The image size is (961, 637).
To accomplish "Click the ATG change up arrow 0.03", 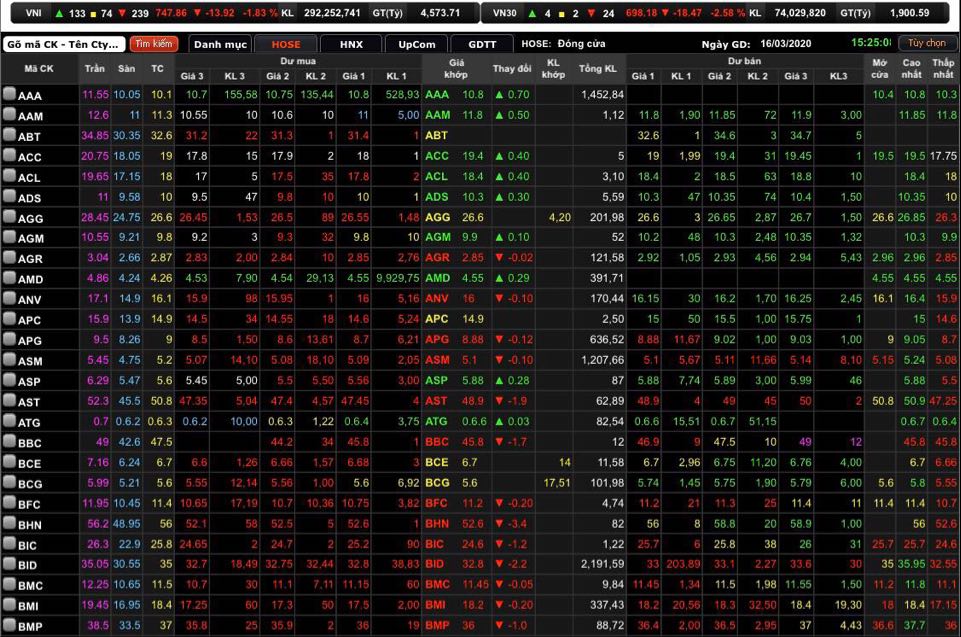I will (x=512, y=421).
